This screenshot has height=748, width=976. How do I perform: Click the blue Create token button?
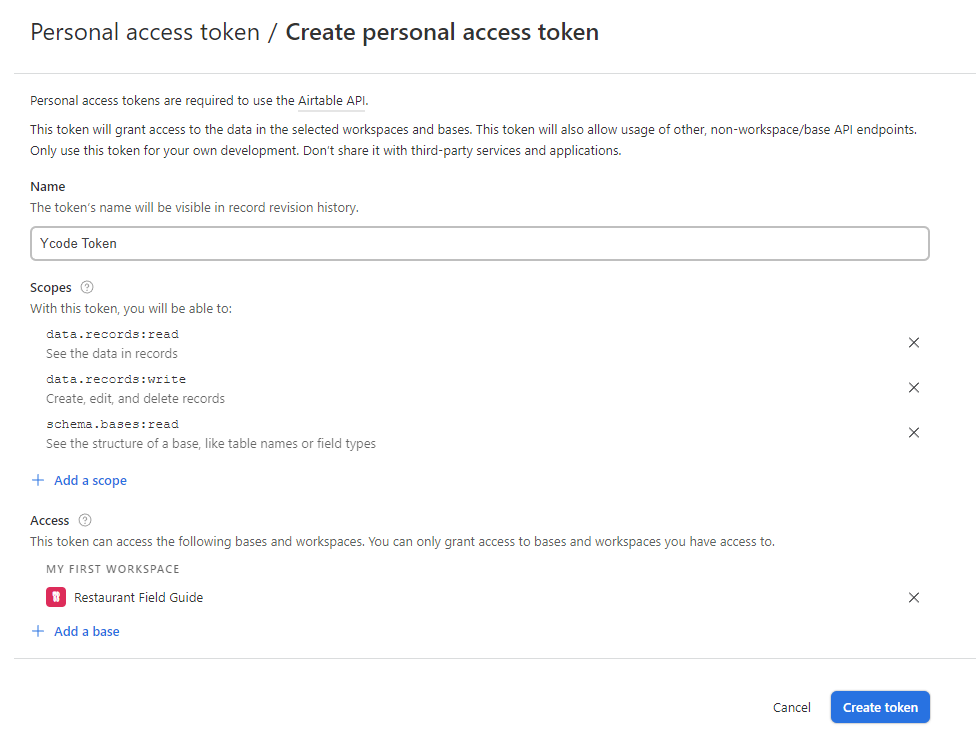(880, 707)
